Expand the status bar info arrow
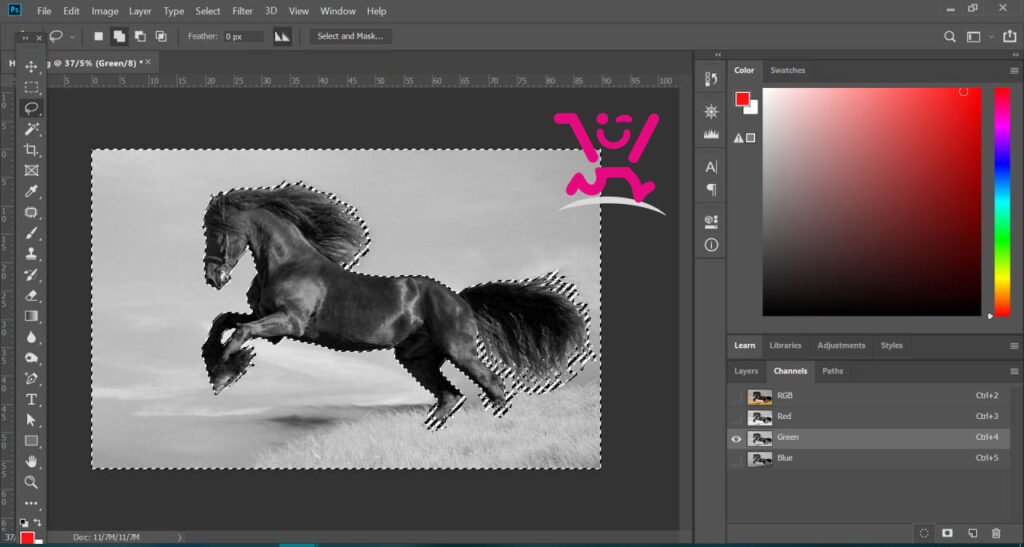Viewport: 1024px width, 547px height. [x=180, y=537]
